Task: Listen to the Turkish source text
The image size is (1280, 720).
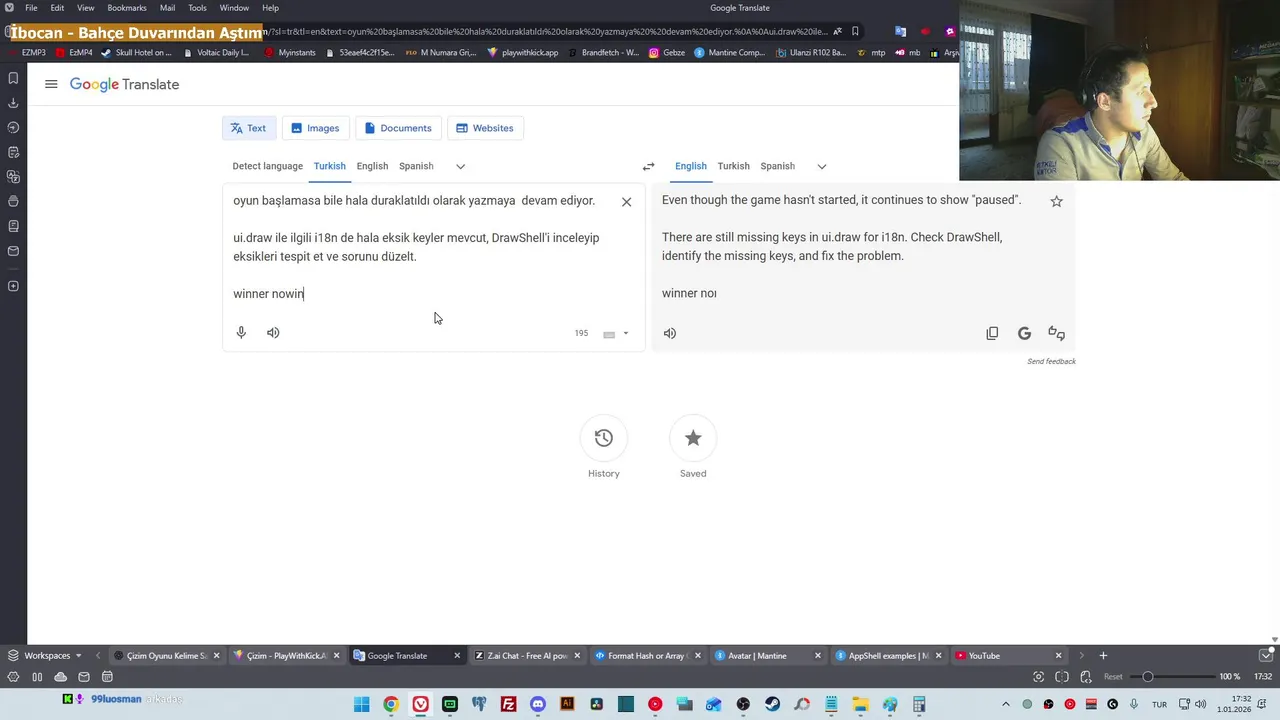Action: pyautogui.click(x=273, y=332)
